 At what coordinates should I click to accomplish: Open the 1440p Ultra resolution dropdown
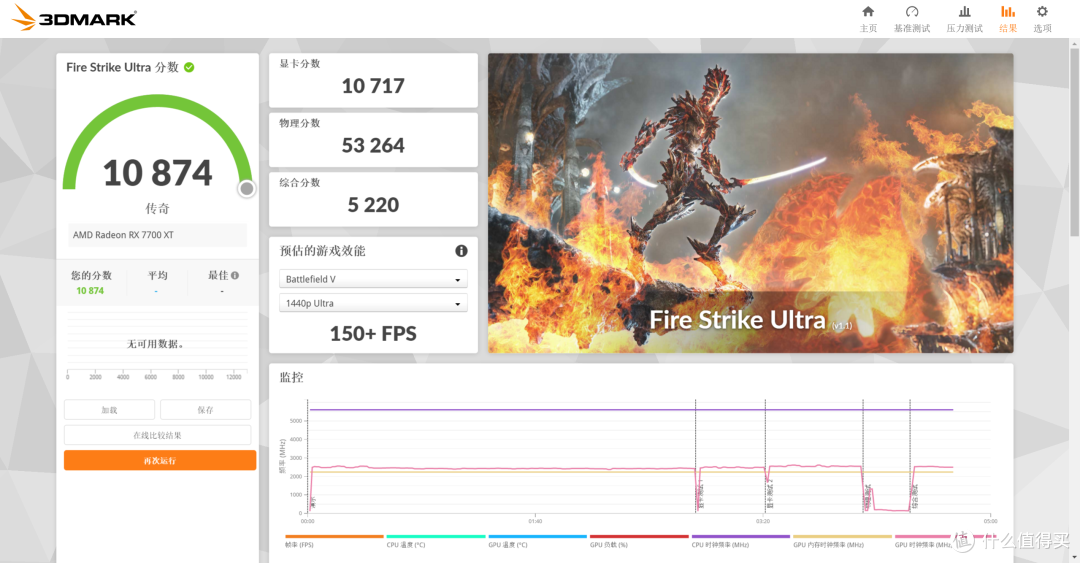[x=373, y=303]
